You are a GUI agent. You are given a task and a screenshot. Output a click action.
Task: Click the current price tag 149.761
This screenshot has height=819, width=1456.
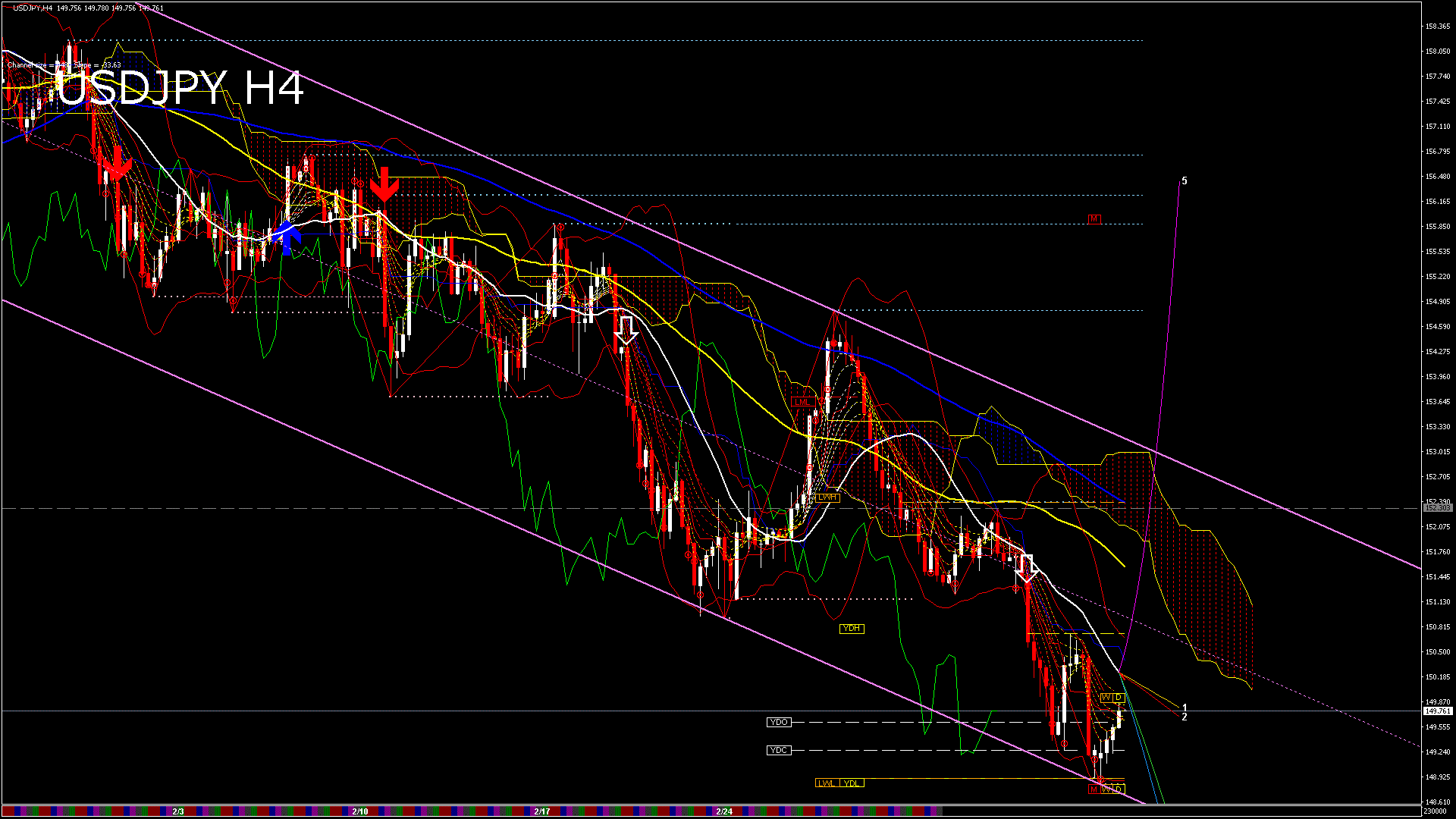tap(1437, 711)
